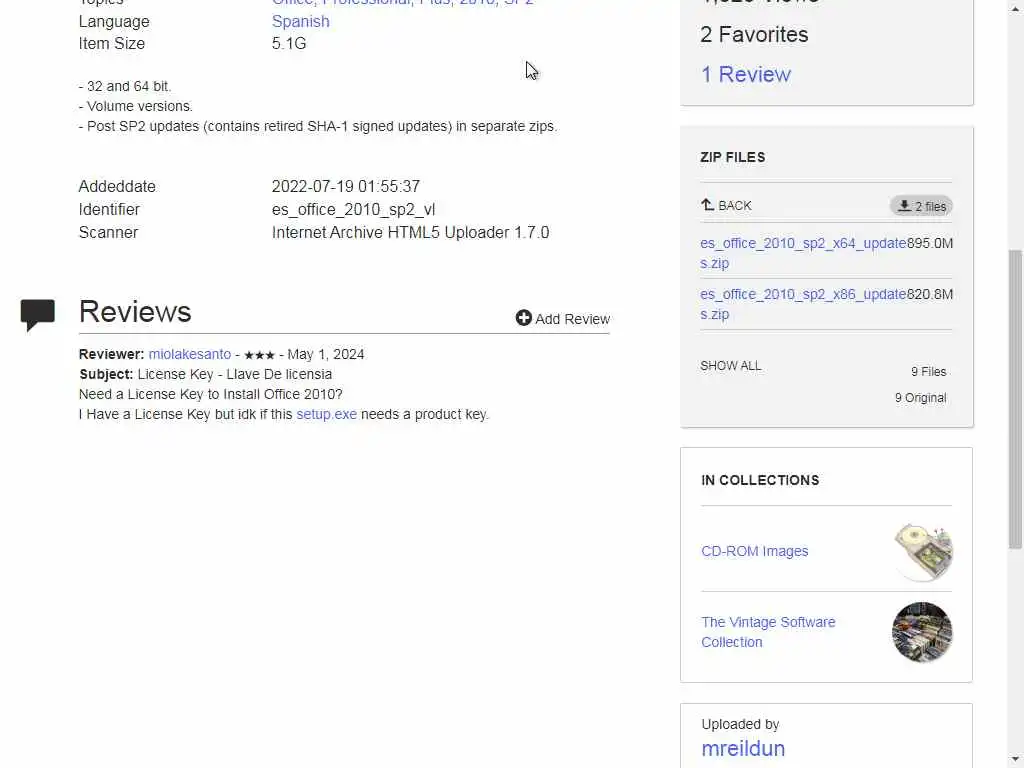The width and height of the screenshot is (1024, 768).
Task: Click the IN COLLECTIONS heading
Action: [x=760, y=481]
